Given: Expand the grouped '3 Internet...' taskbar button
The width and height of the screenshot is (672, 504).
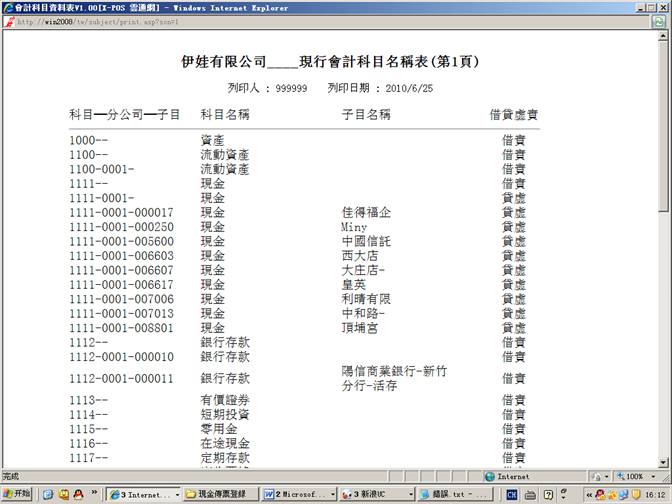Looking at the screenshot, I should pos(144,494).
